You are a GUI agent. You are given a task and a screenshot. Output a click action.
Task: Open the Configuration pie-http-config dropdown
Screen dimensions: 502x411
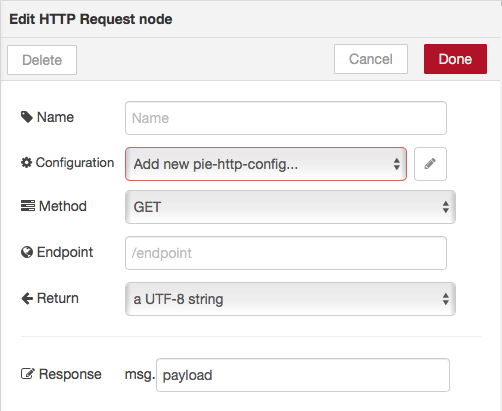click(266, 164)
